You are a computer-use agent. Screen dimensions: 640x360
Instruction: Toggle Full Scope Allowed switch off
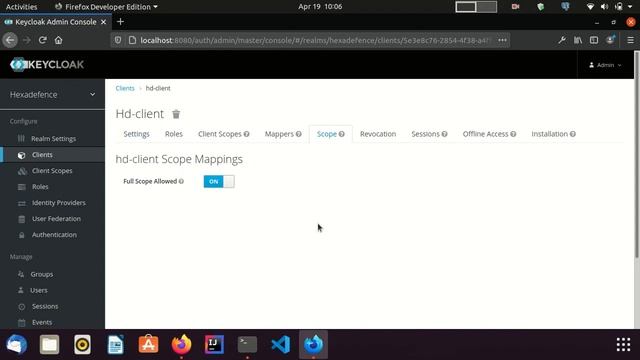click(x=219, y=182)
